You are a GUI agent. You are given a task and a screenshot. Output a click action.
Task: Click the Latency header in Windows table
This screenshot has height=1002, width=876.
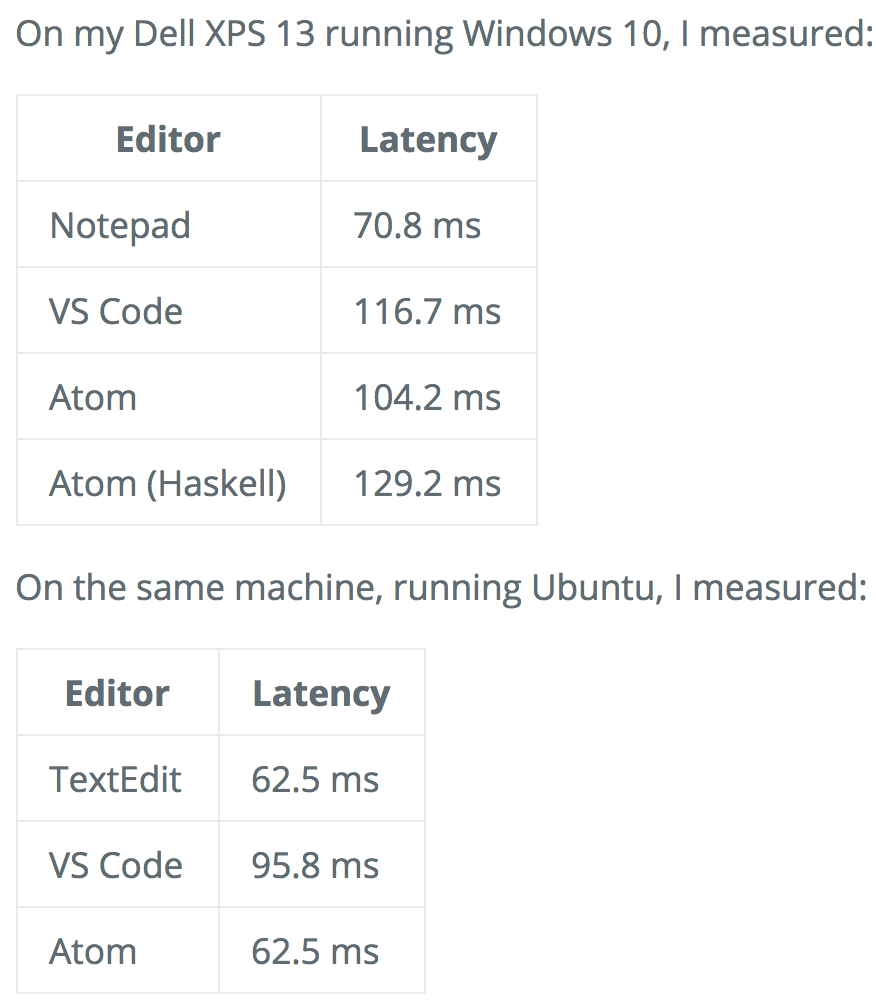[428, 140]
